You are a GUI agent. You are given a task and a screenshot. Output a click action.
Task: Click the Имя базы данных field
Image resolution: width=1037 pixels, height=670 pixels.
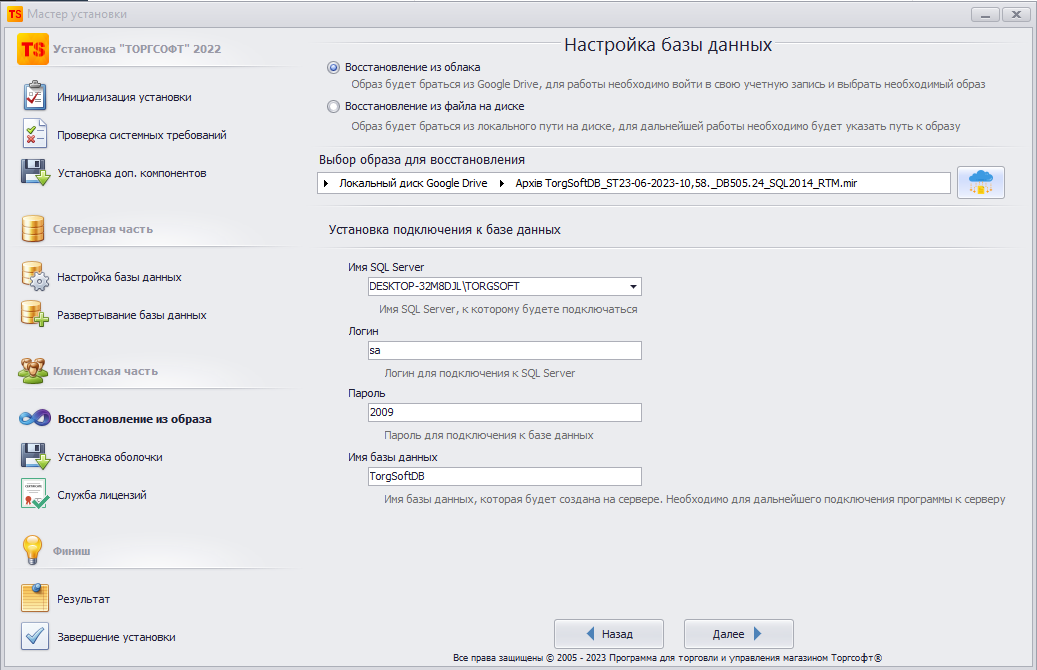pos(505,476)
